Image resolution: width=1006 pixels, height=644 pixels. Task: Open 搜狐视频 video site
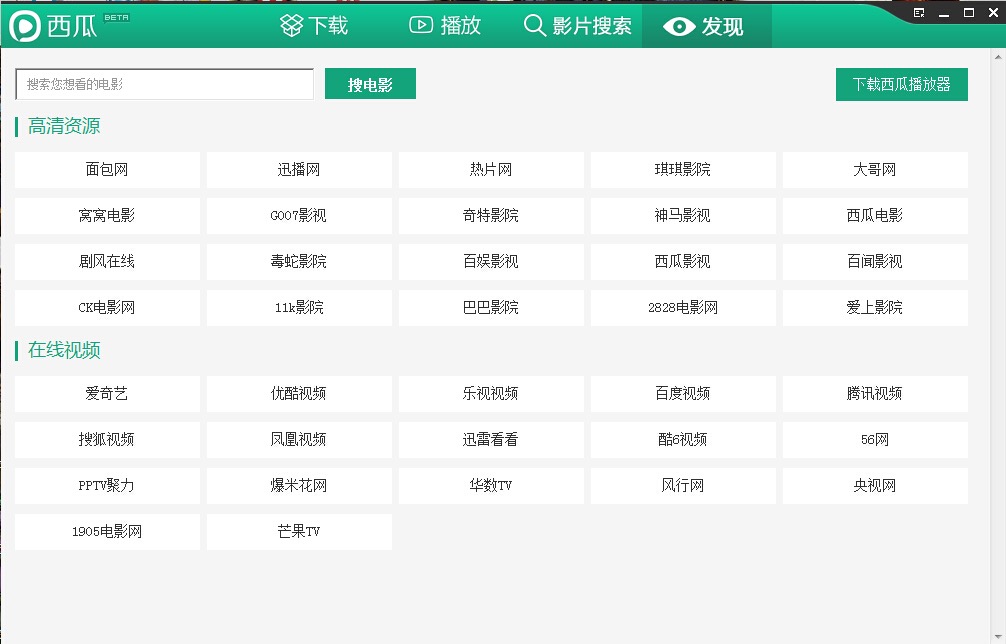pos(107,440)
